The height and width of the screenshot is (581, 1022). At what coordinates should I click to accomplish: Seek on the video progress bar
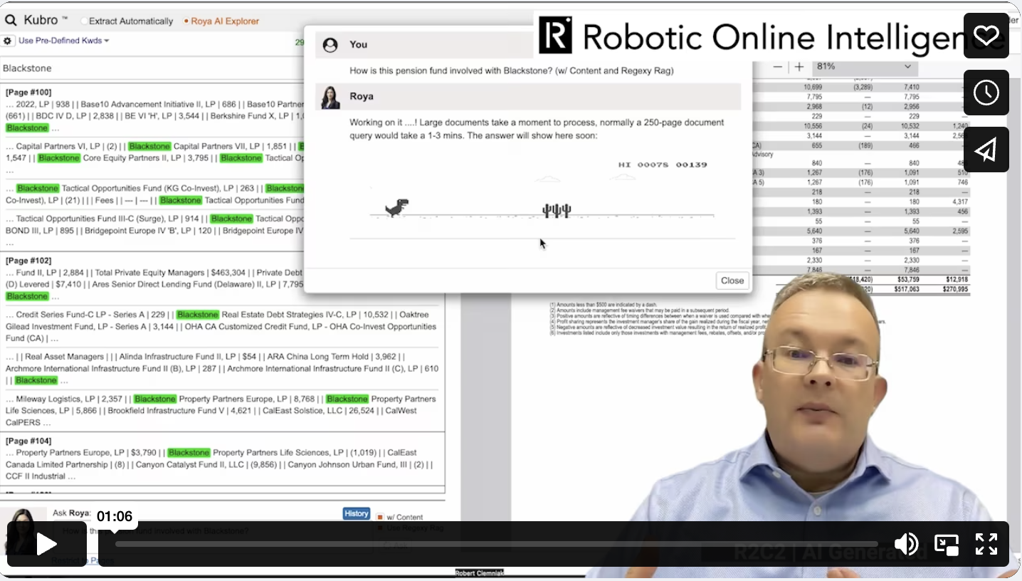pyautogui.click(x=495, y=544)
